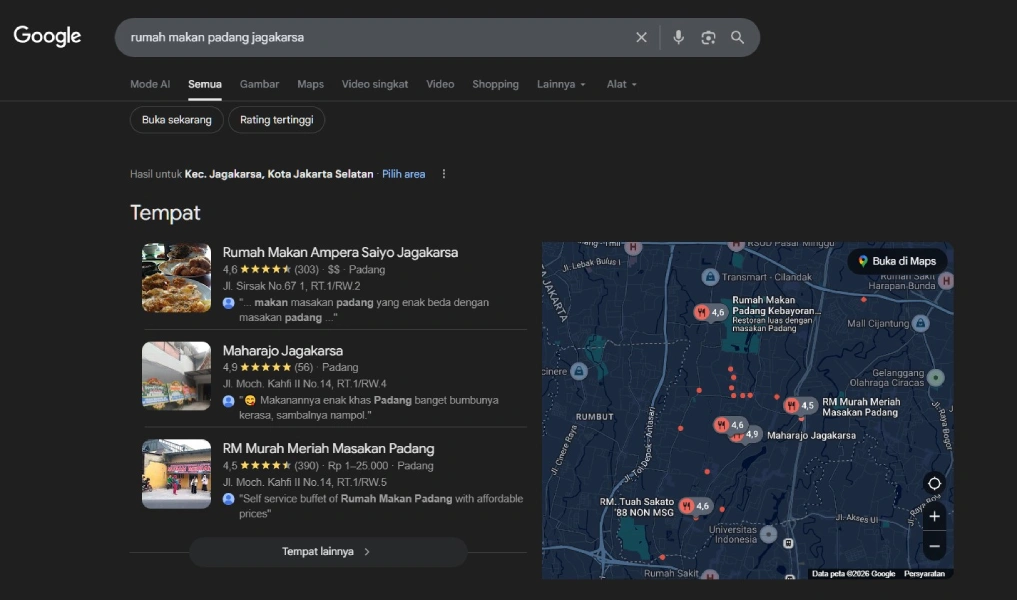Expand the Lainnya dropdown
The height and width of the screenshot is (600, 1017).
tap(561, 84)
